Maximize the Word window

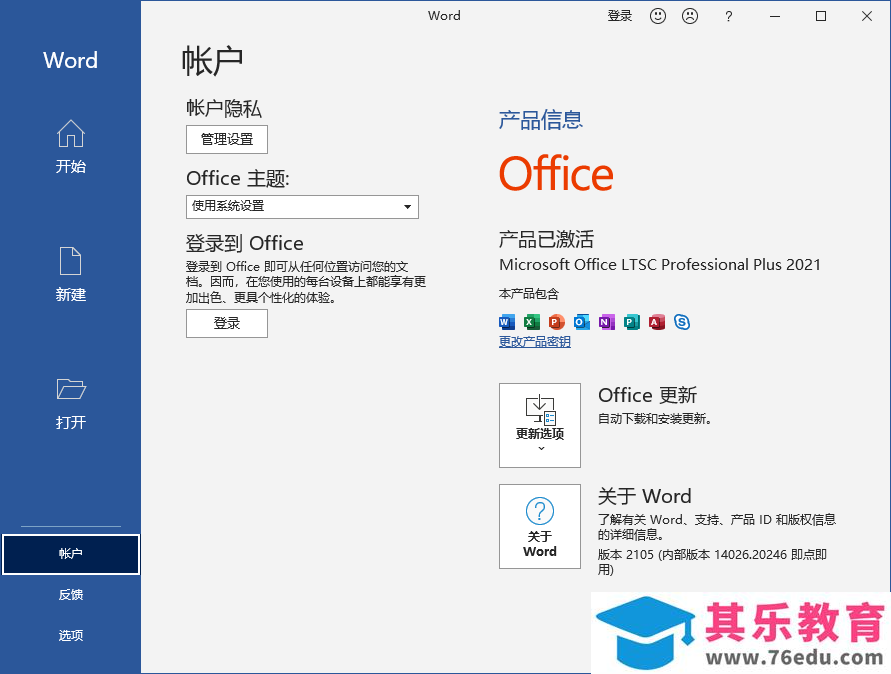[x=821, y=16]
